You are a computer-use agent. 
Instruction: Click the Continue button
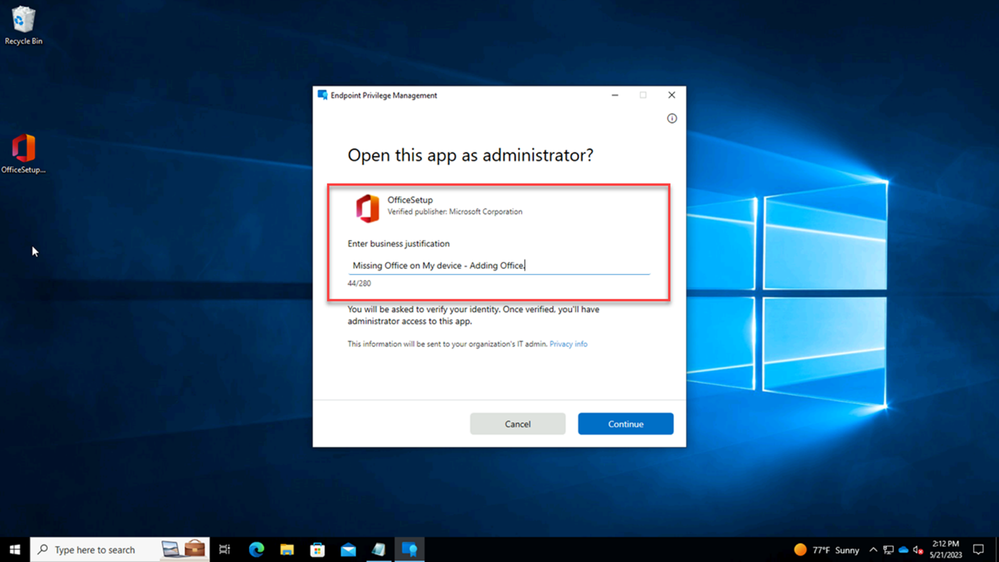[x=625, y=424]
